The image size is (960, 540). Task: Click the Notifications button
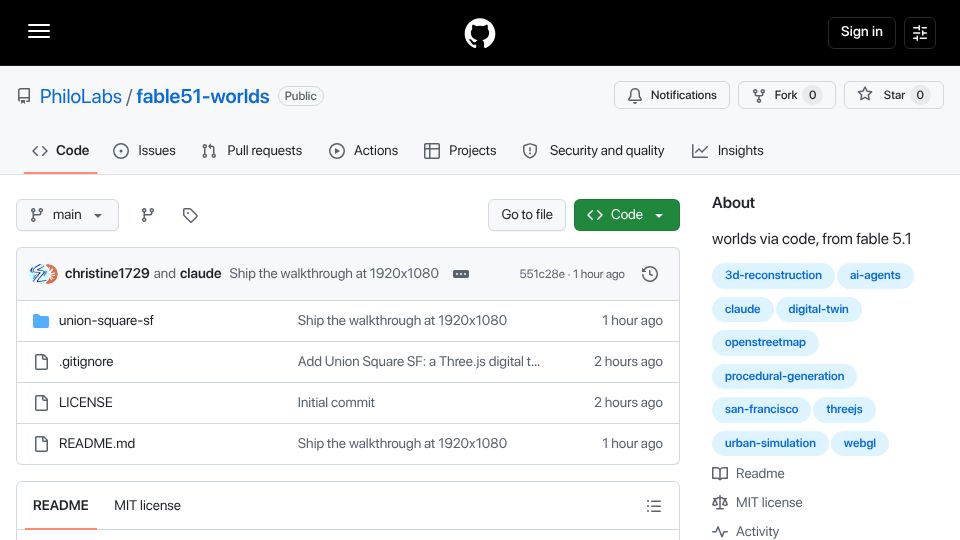click(672, 95)
